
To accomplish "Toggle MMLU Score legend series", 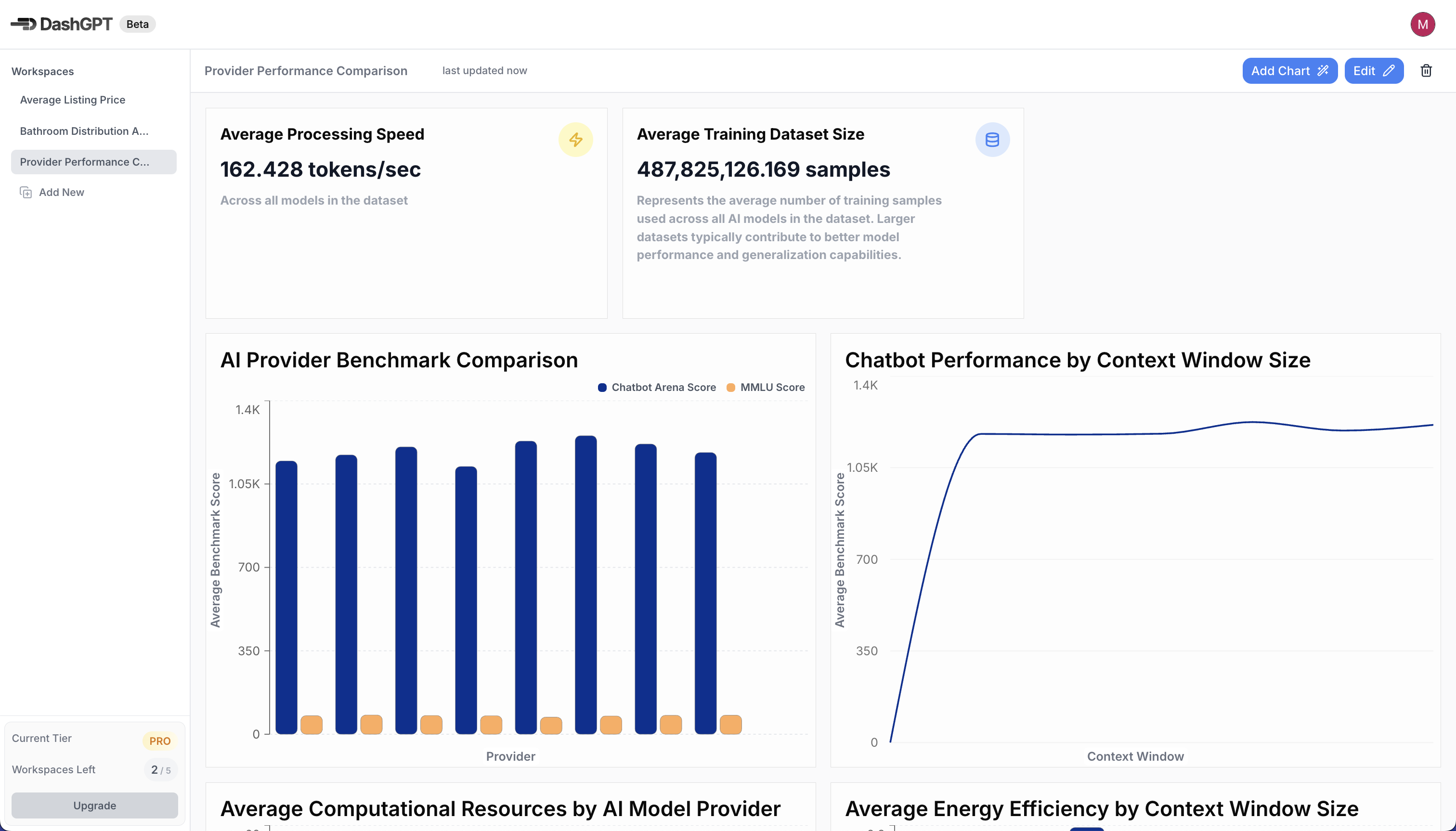I will coord(766,388).
